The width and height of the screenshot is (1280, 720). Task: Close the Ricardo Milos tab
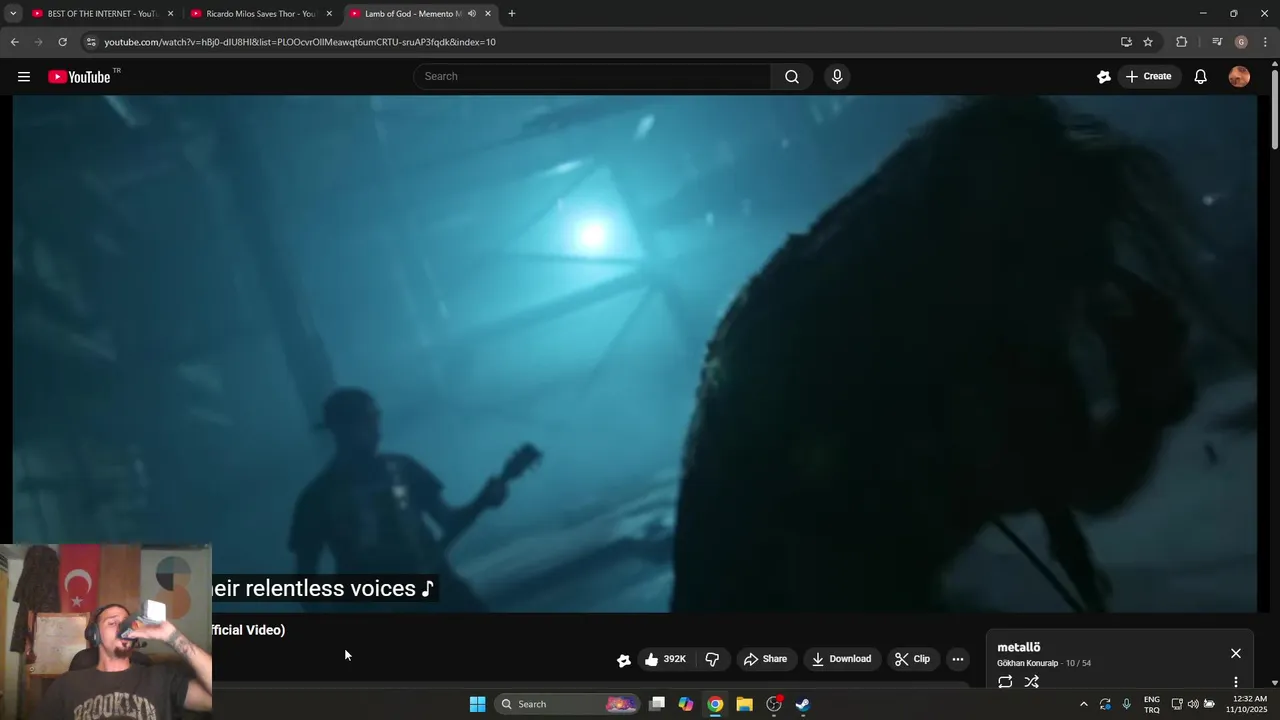click(329, 14)
